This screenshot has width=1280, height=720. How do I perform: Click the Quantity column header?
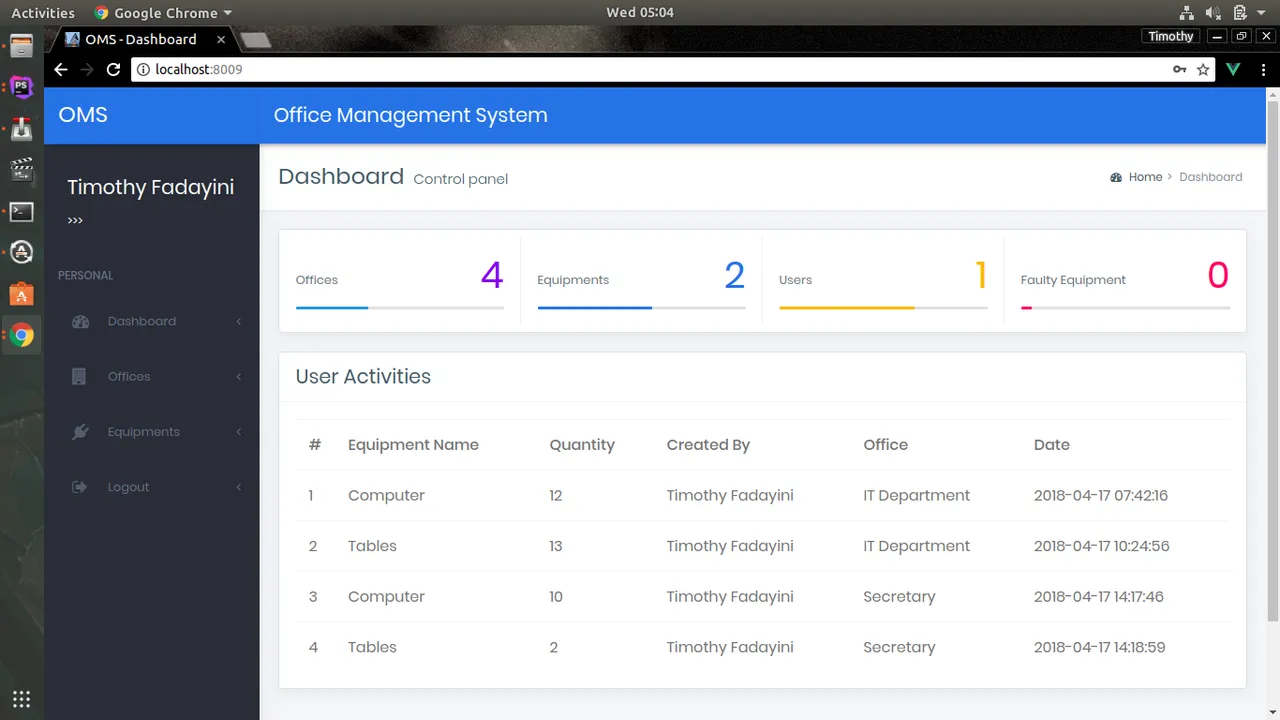582,445
